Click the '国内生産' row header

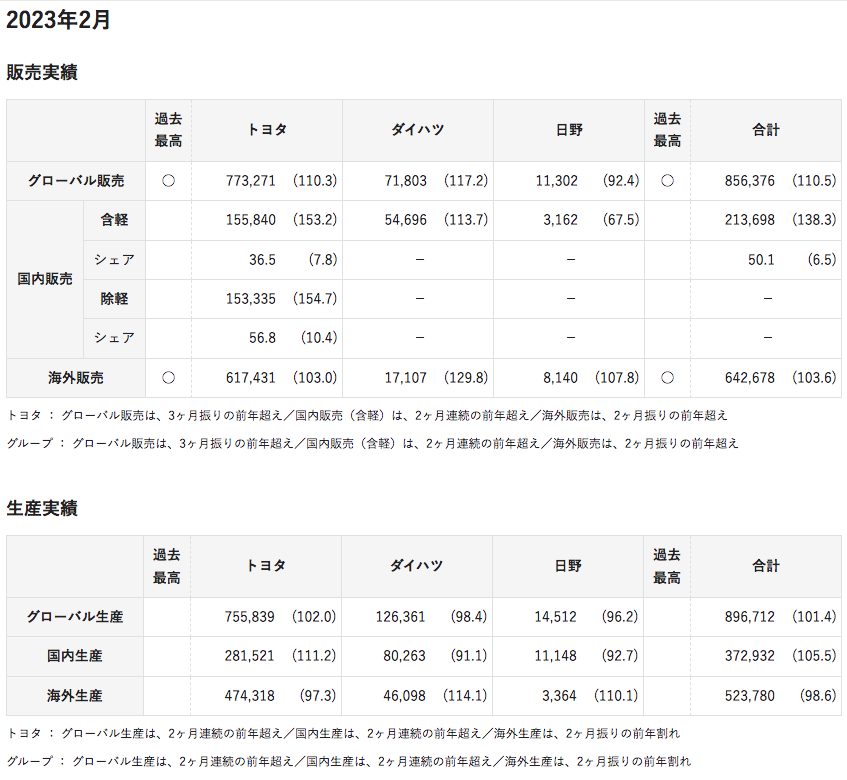coord(75,656)
